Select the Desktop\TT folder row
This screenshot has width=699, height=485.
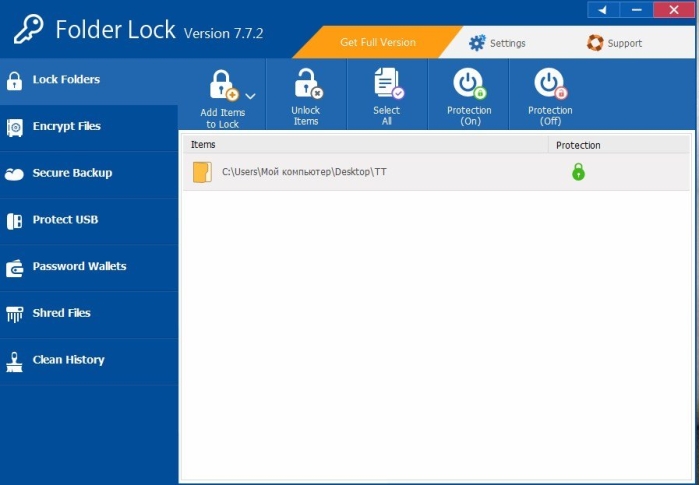point(436,172)
